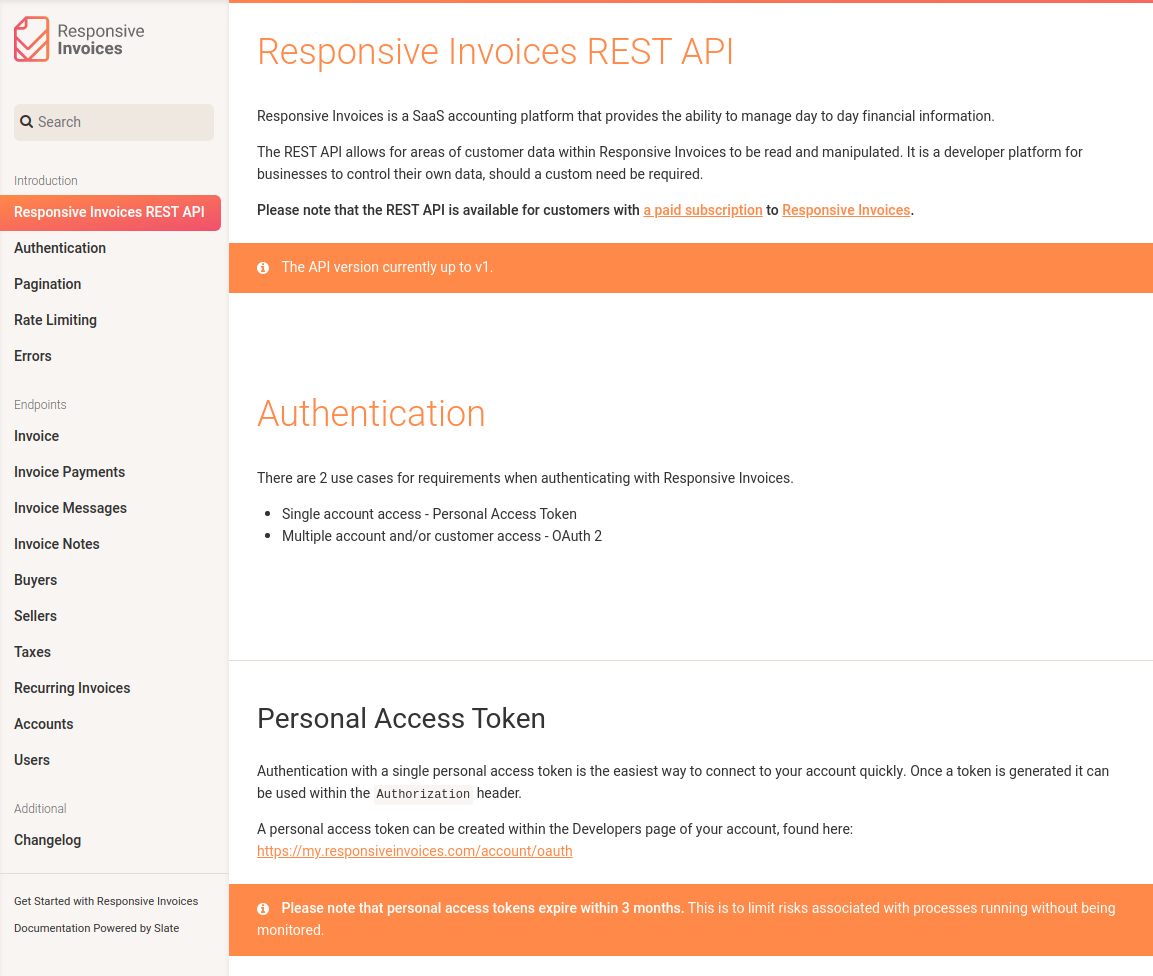Open the my.responsiveinvoices.com account oauth link
The width and height of the screenshot is (1153, 976).
[415, 851]
